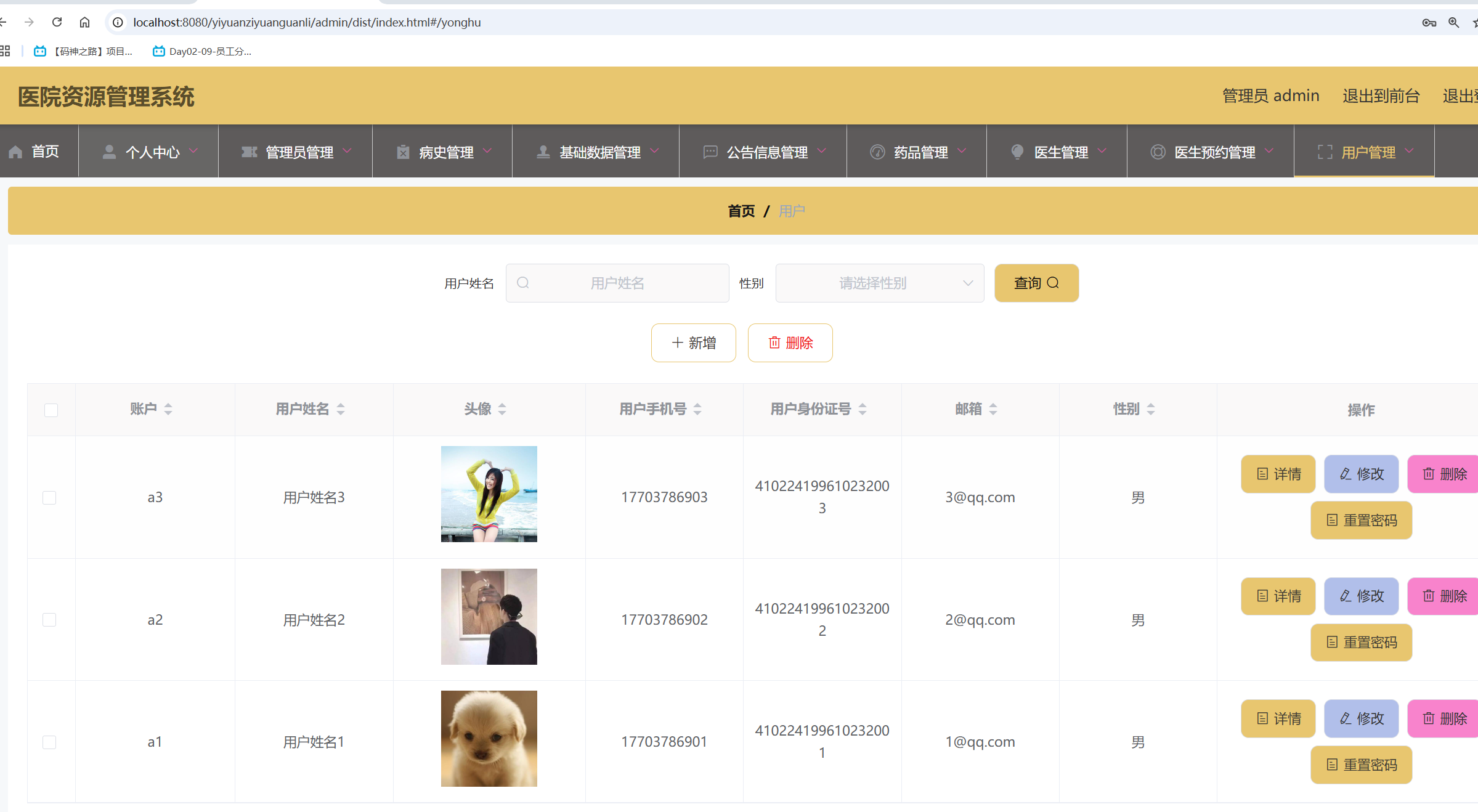
Task: Click the house icon beside 首页
Action: 16,152
